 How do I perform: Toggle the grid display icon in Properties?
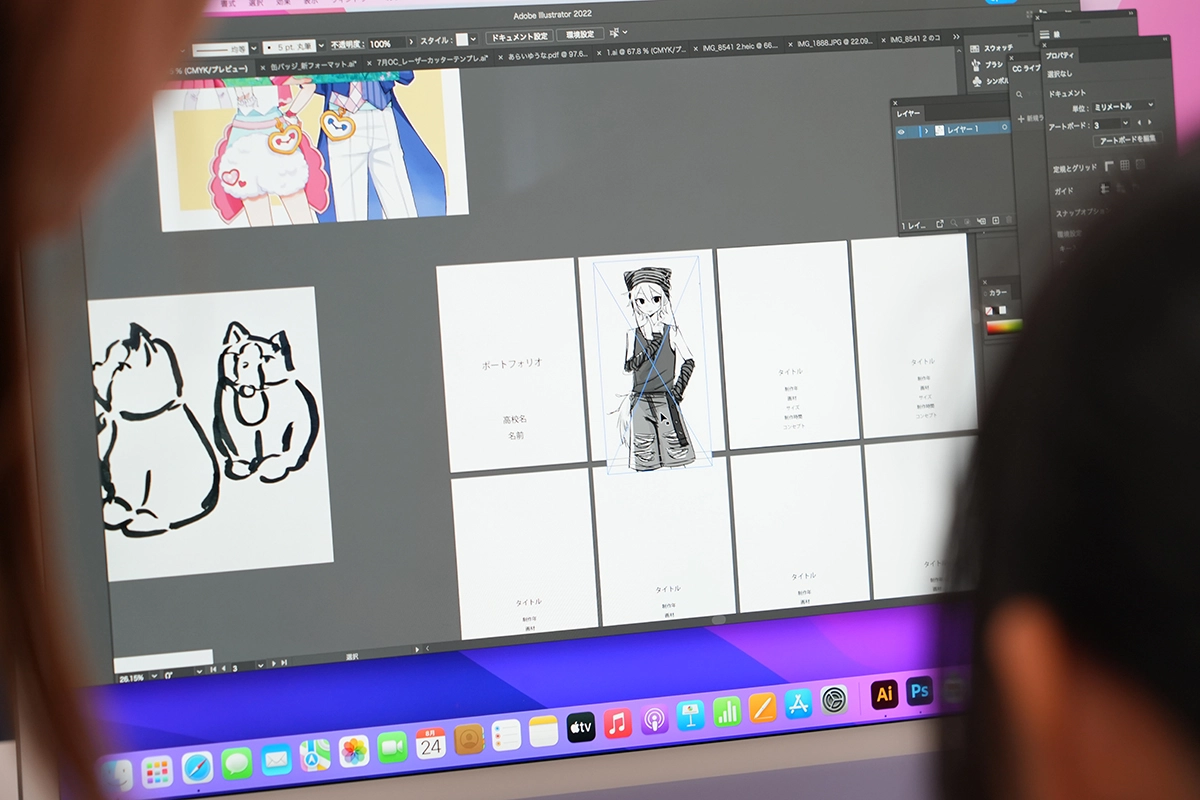(1124, 165)
